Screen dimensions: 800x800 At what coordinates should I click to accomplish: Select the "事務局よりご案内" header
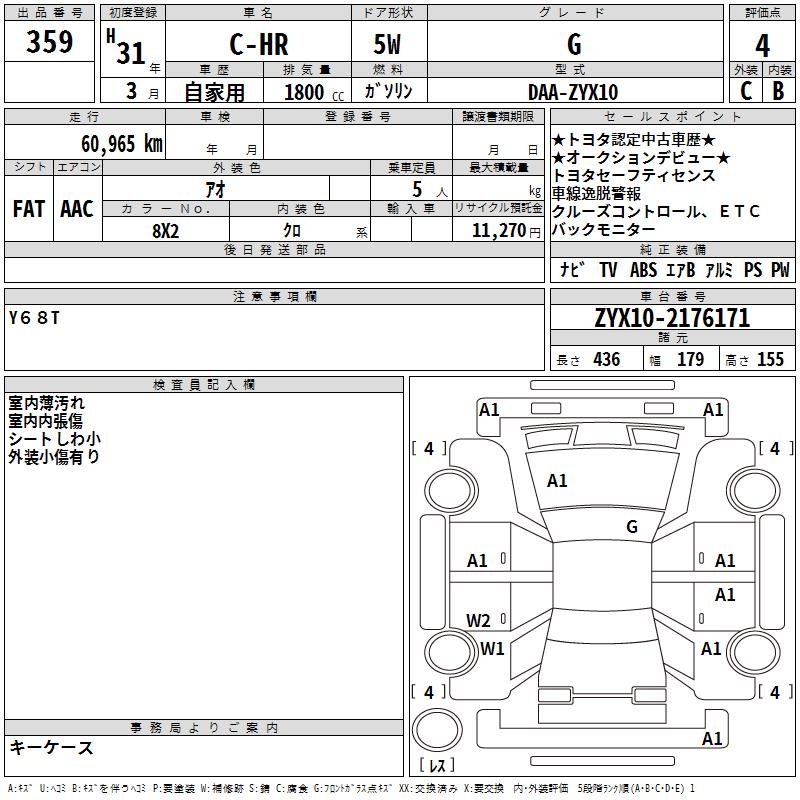[x=204, y=728]
